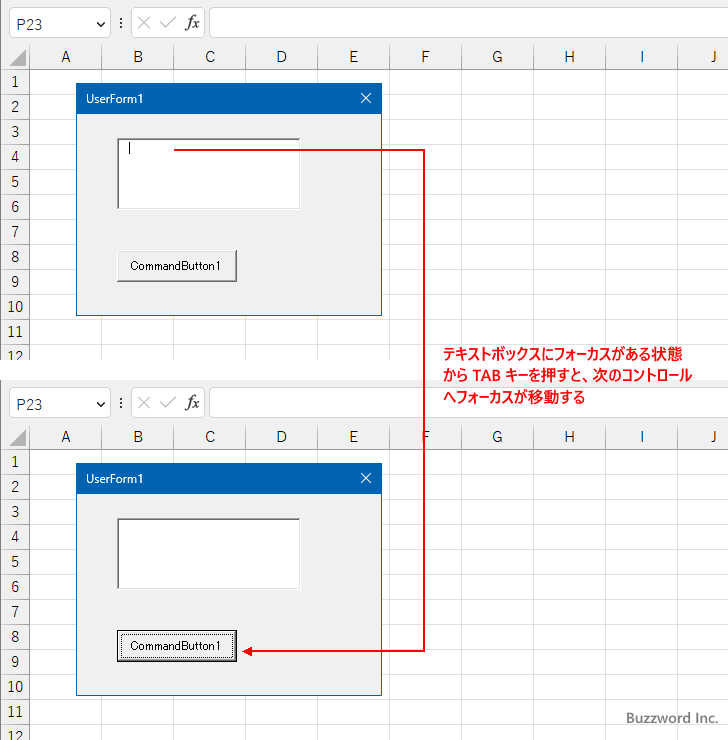This screenshot has width=728, height=740.
Task: Select row 6 header in lower worksheet
Action: [15, 587]
